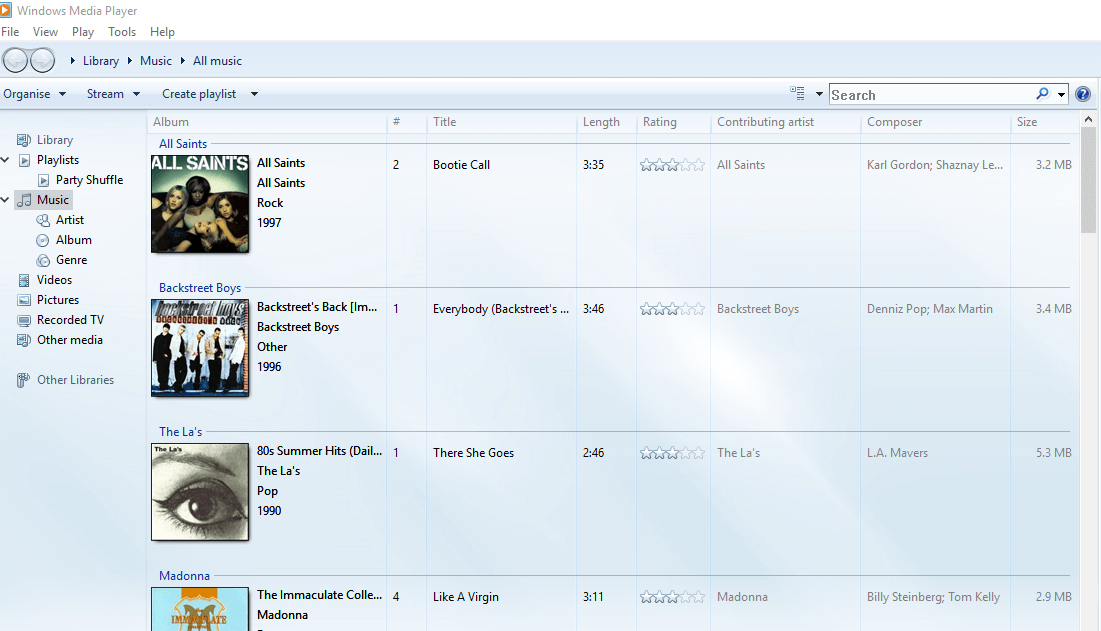Open the View menu
The image size is (1101, 631).
[45, 32]
